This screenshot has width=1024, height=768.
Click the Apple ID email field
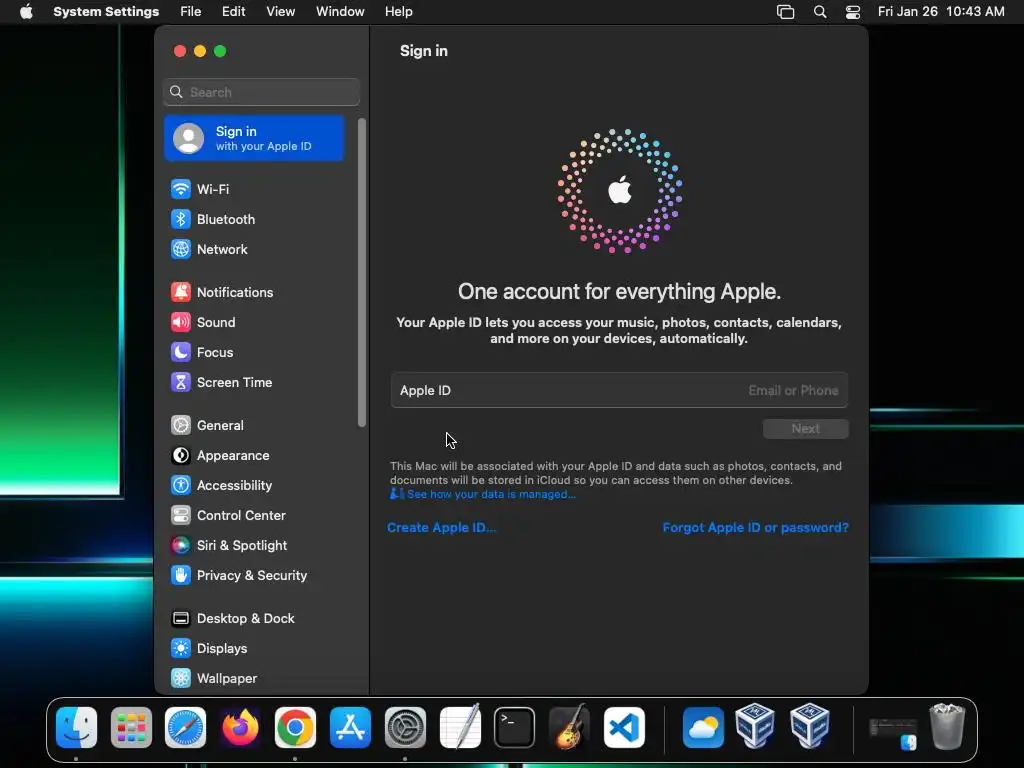[619, 391]
